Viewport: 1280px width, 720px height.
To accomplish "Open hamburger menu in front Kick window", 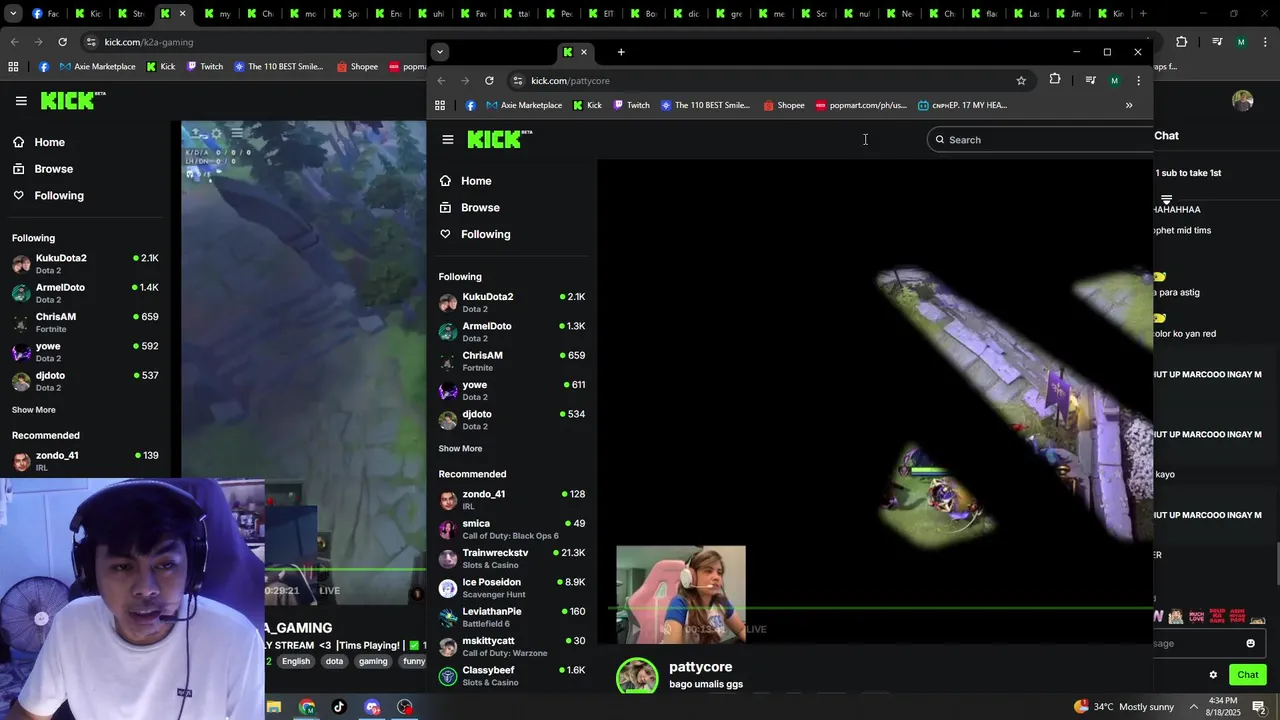I will coord(448,140).
